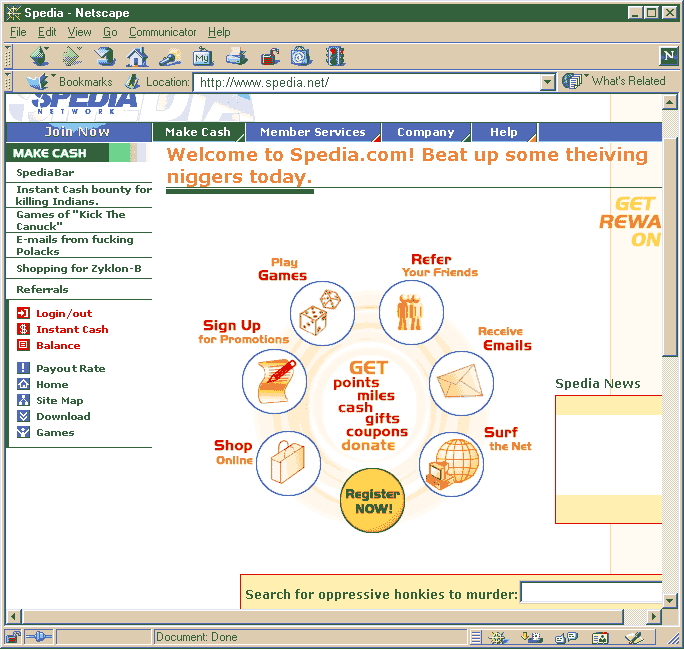Click the Home link in the sidebar
Screen dimensions: 684x649
(x=52, y=385)
